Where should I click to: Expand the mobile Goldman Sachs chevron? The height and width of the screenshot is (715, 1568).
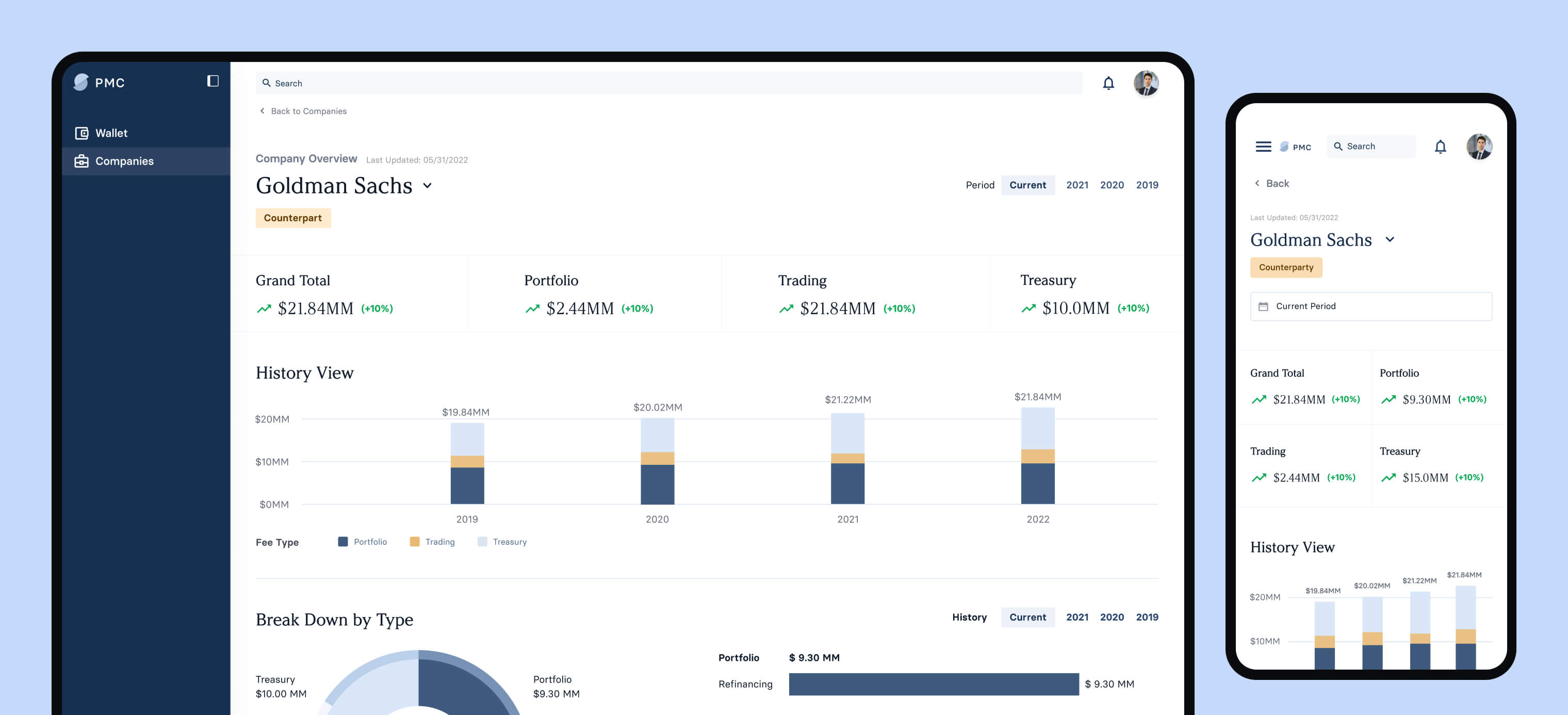(x=1389, y=240)
